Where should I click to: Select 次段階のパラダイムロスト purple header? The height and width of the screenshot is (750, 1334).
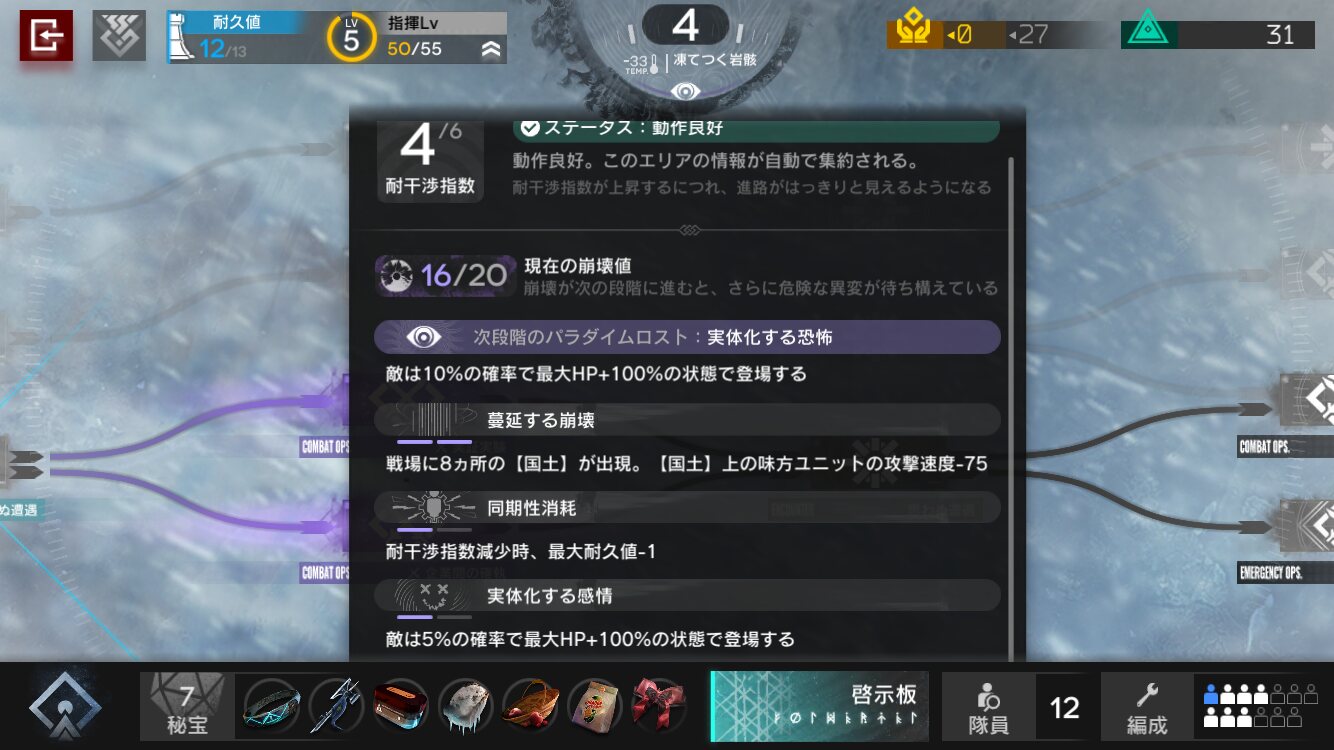coord(687,337)
